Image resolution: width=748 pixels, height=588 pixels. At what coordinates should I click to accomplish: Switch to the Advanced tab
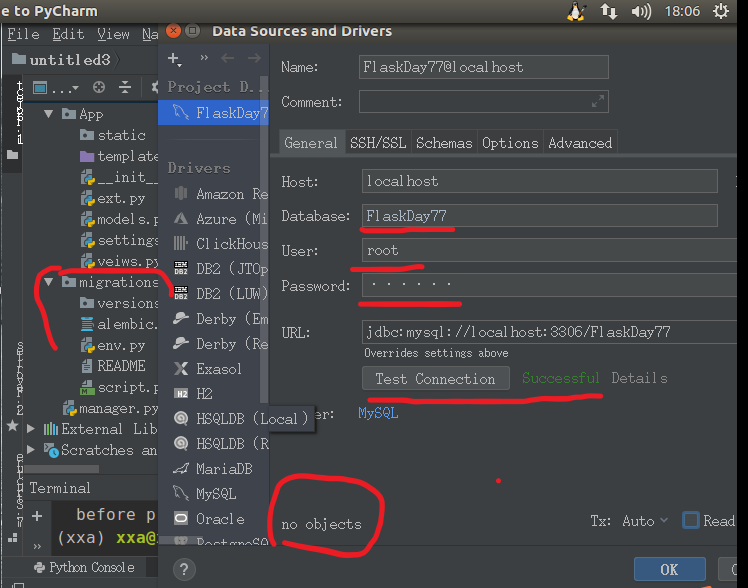(580, 143)
